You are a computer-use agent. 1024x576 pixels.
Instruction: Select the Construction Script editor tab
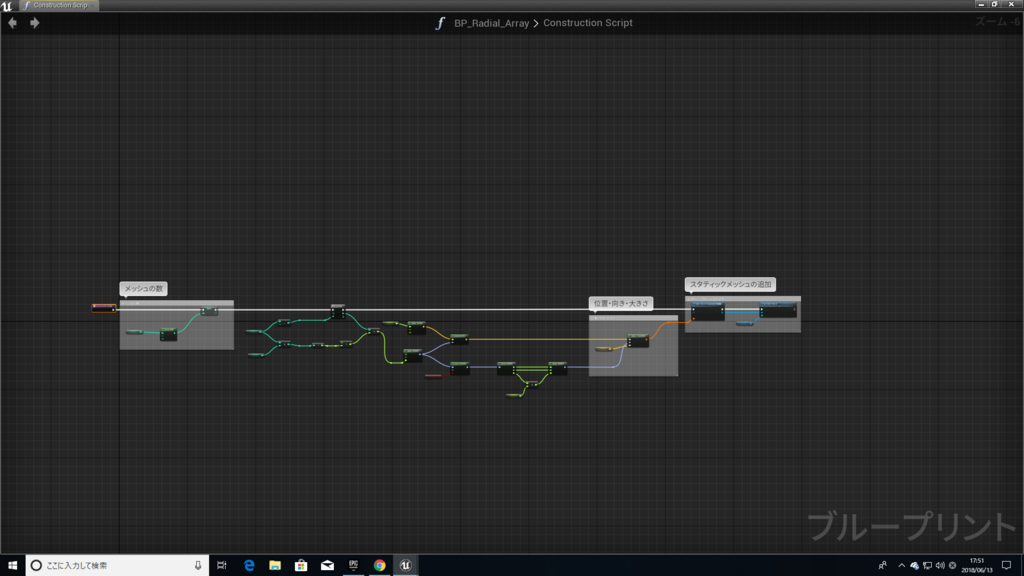[x=59, y=5]
